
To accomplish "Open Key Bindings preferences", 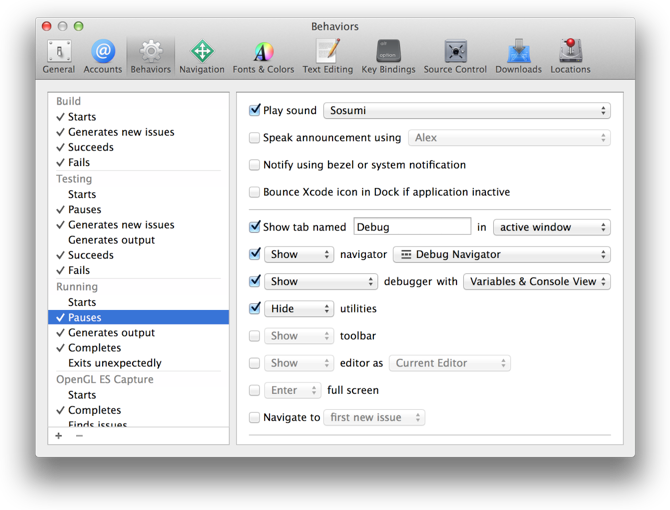I will [388, 57].
